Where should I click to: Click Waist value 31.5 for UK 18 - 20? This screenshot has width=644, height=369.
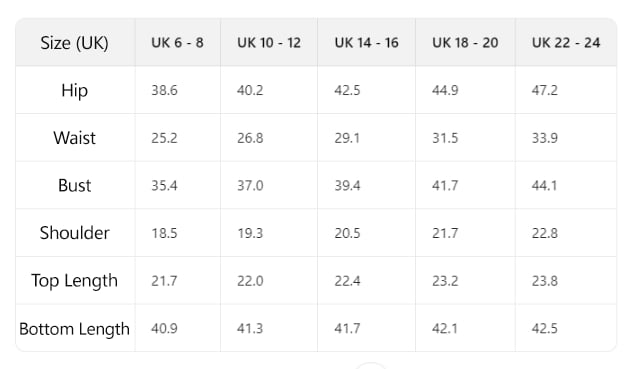pyautogui.click(x=445, y=138)
